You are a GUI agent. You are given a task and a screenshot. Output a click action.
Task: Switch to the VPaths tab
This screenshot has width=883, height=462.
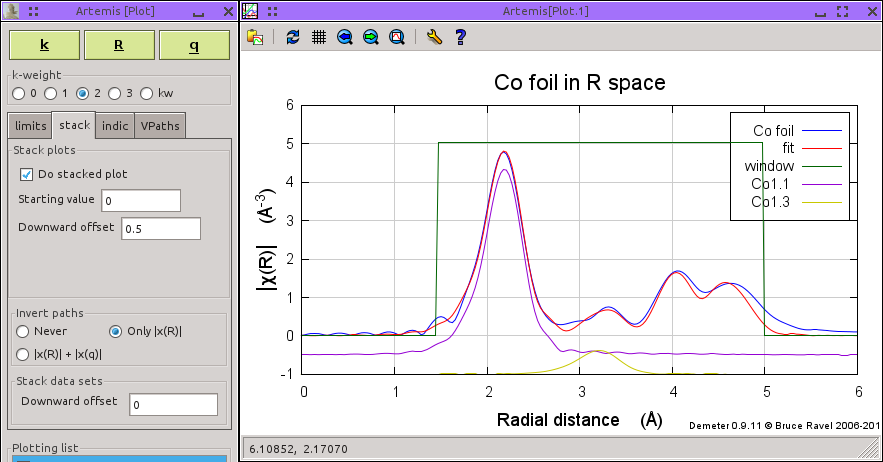(160, 126)
